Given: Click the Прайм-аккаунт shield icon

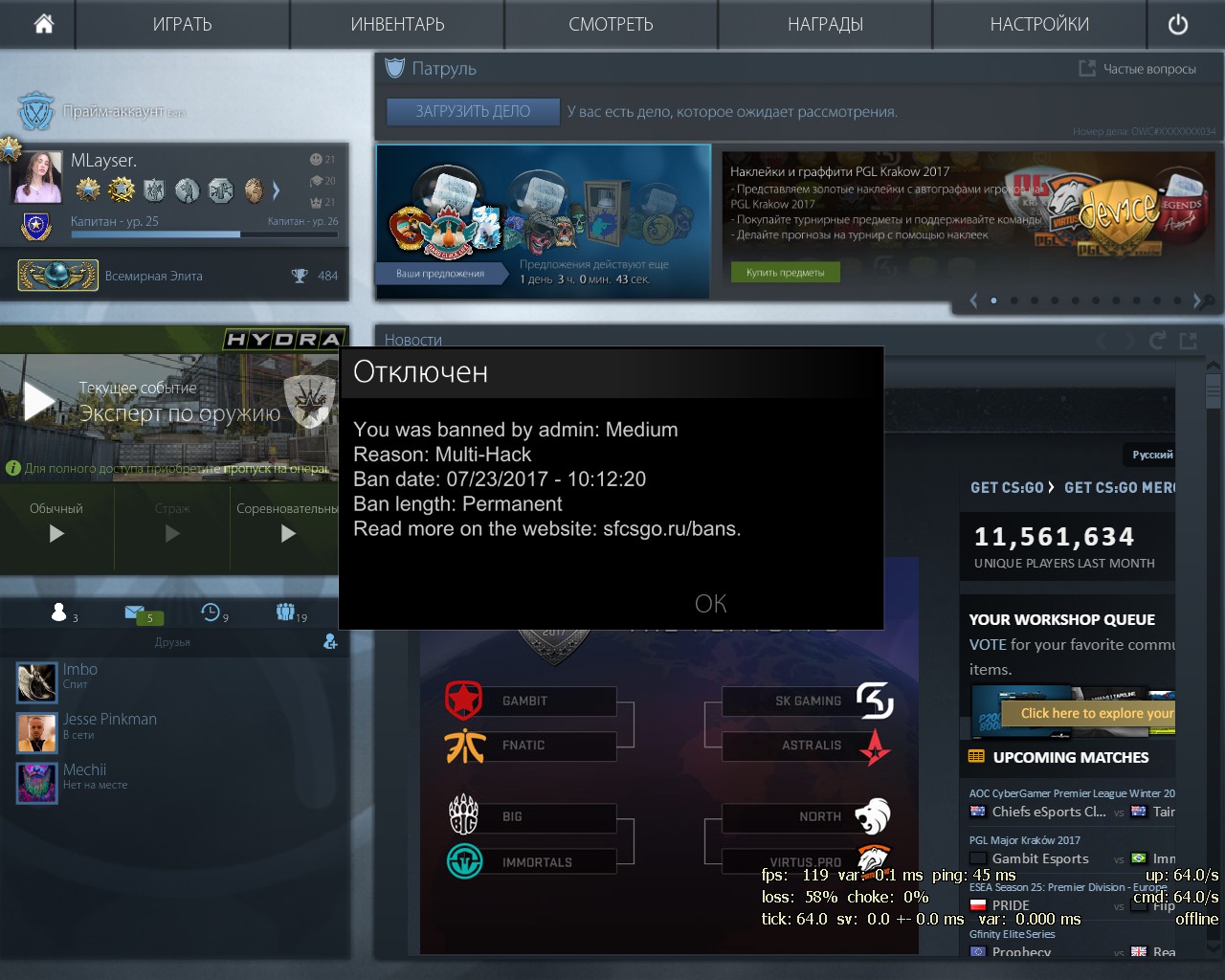Looking at the screenshot, I should coord(37,111).
